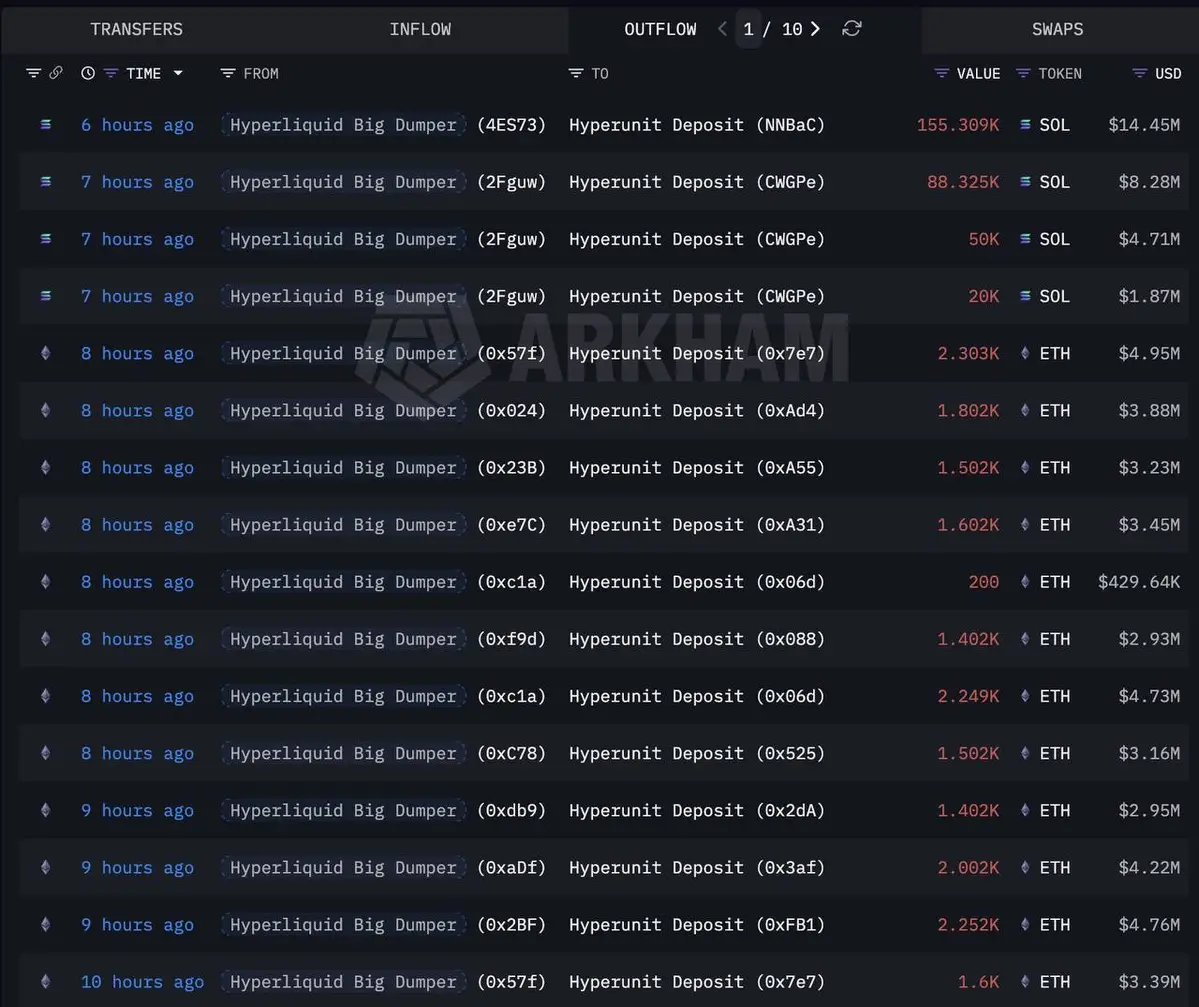Switch to the TRANSFERS tab

click(x=136, y=29)
